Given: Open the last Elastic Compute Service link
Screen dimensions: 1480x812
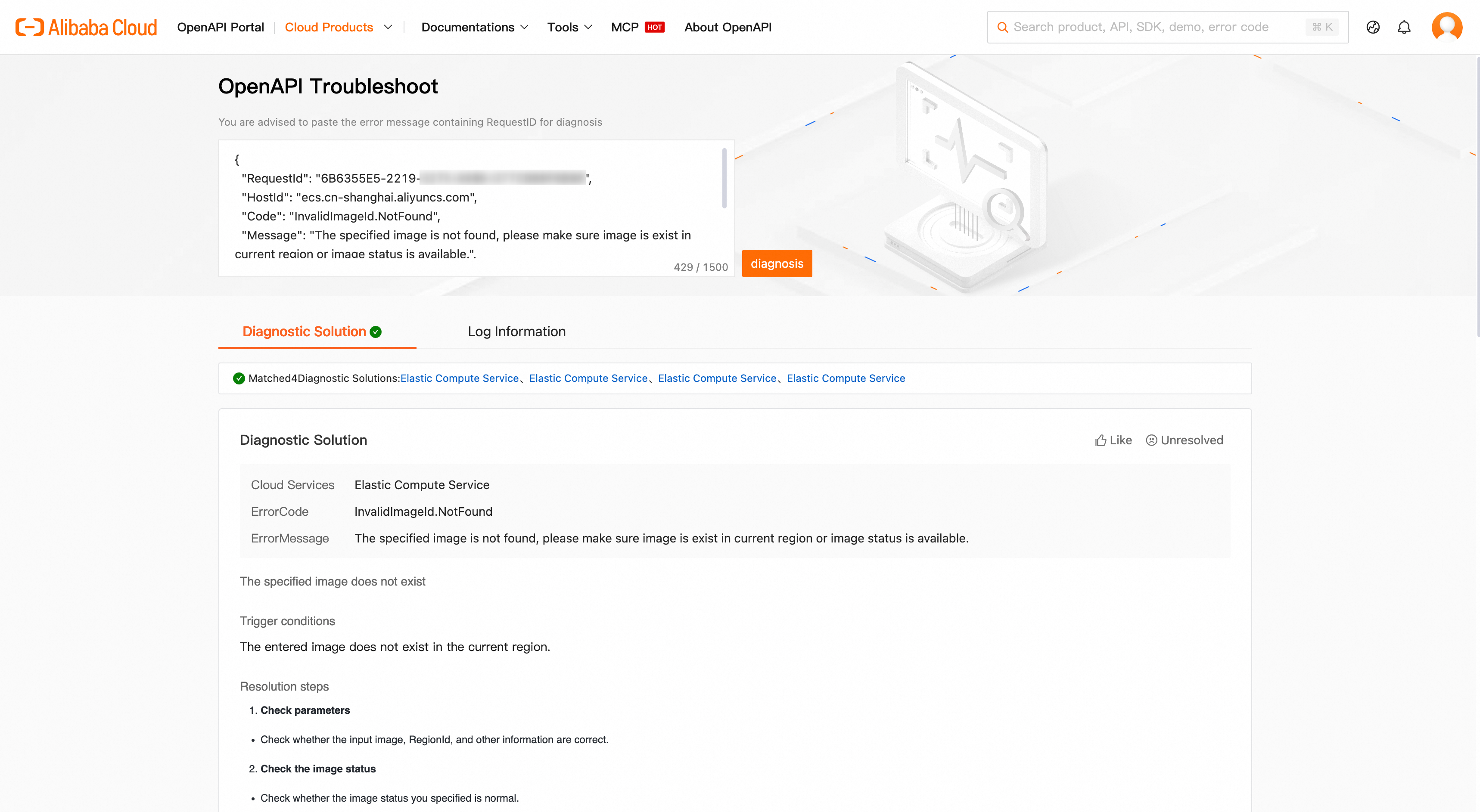Looking at the screenshot, I should [846, 378].
